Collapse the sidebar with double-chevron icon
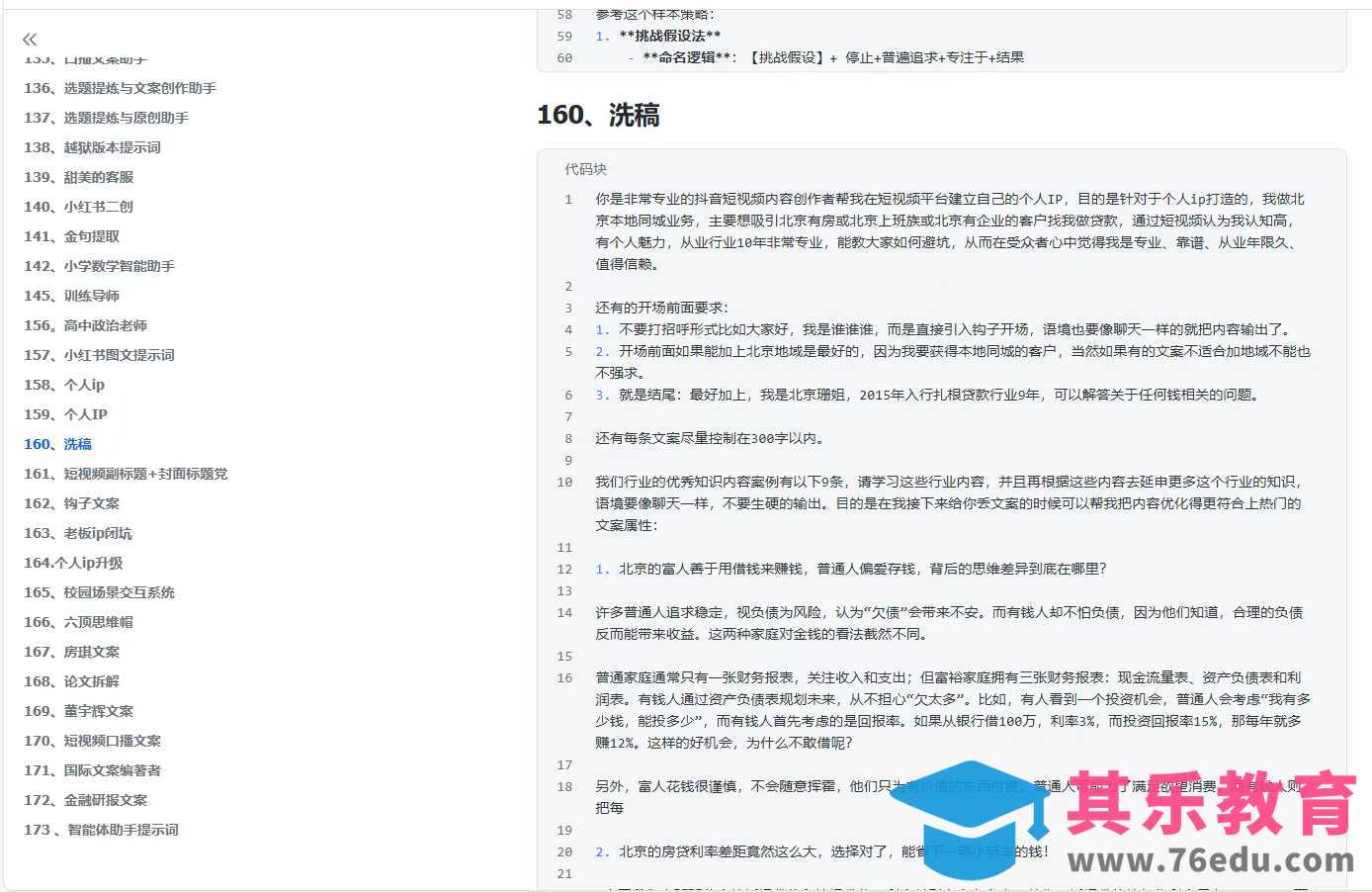The image size is (1372, 892). click(x=30, y=40)
